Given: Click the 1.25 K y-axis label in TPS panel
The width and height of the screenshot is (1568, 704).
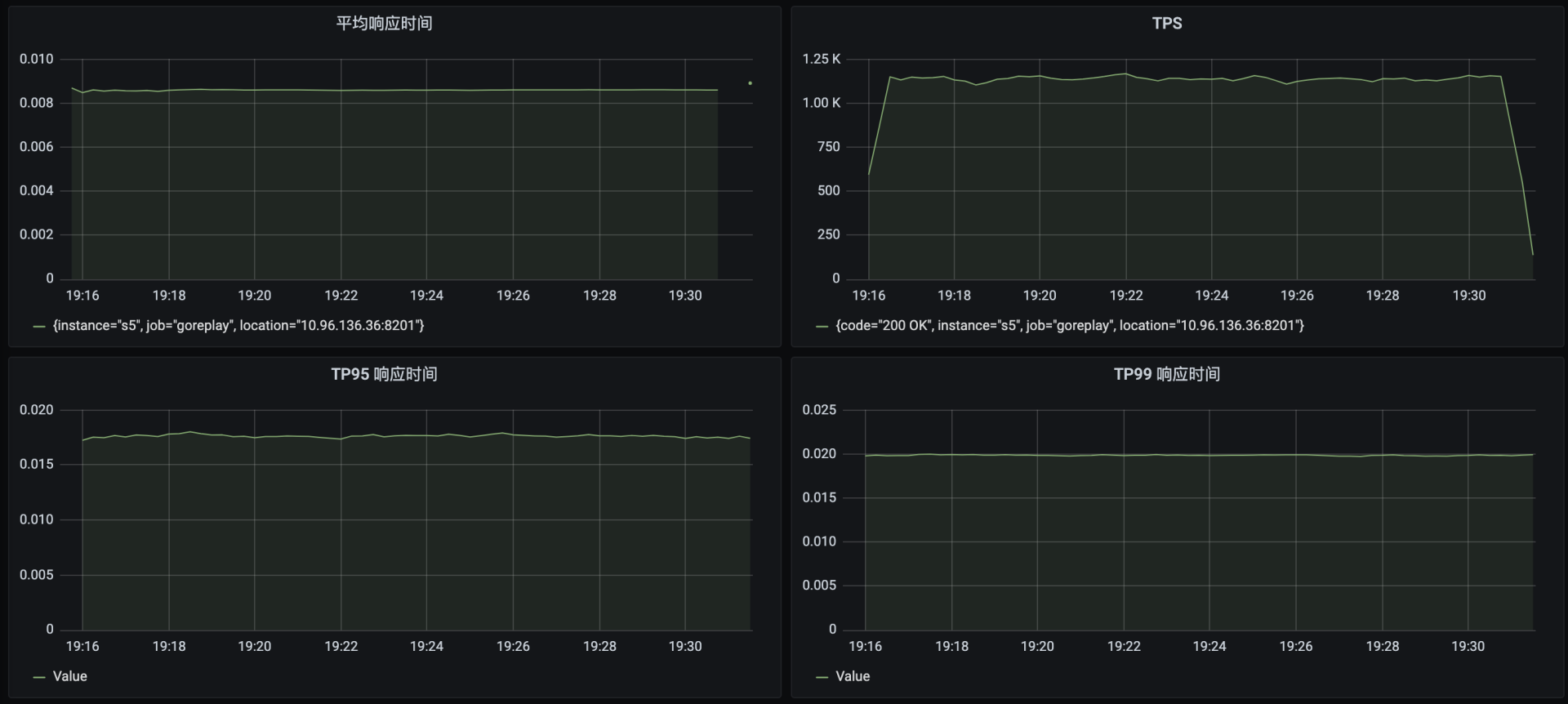Looking at the screenshot, I should point(822,59).
